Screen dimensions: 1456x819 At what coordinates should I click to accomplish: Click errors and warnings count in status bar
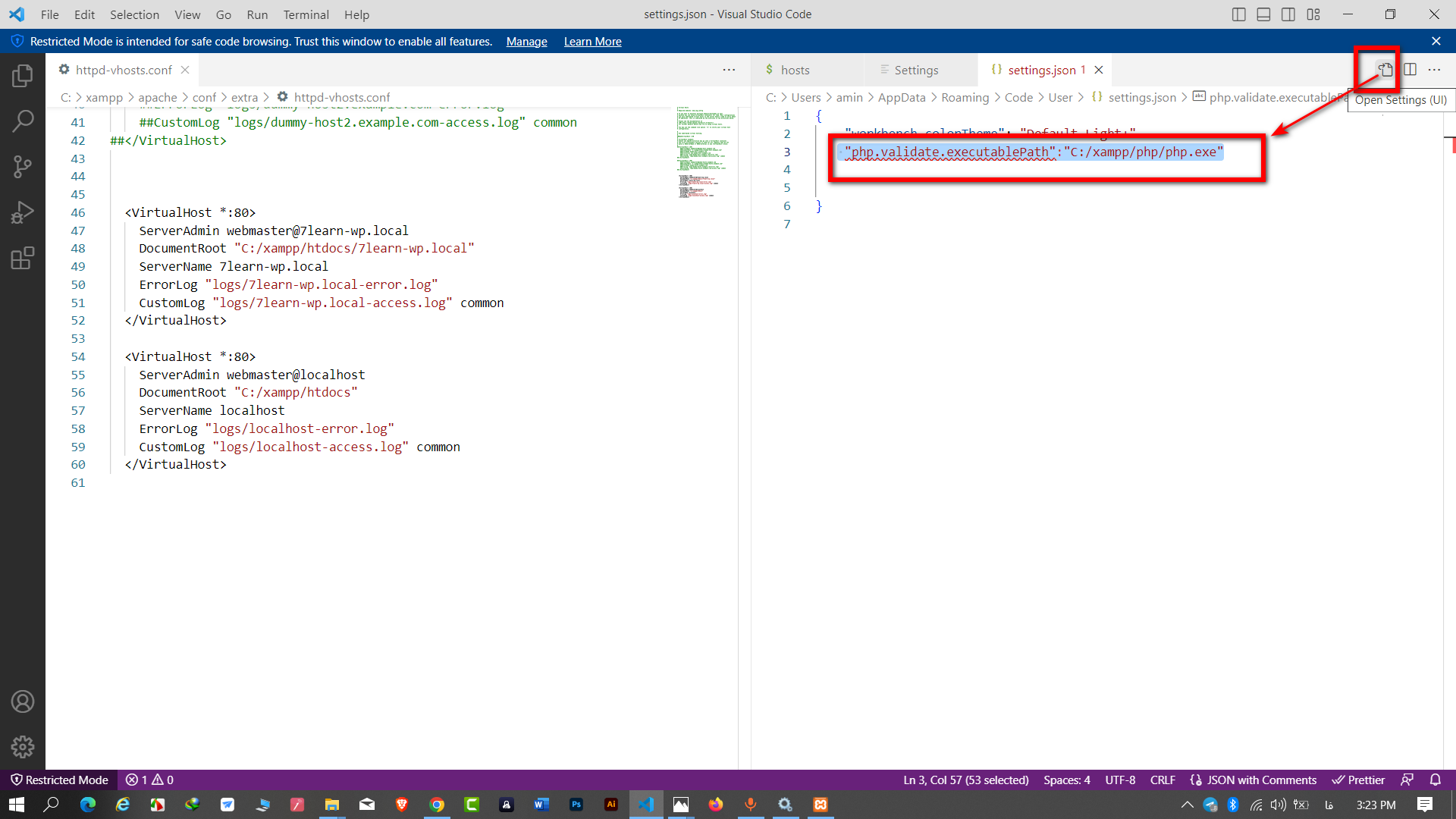tap(149, 780)
